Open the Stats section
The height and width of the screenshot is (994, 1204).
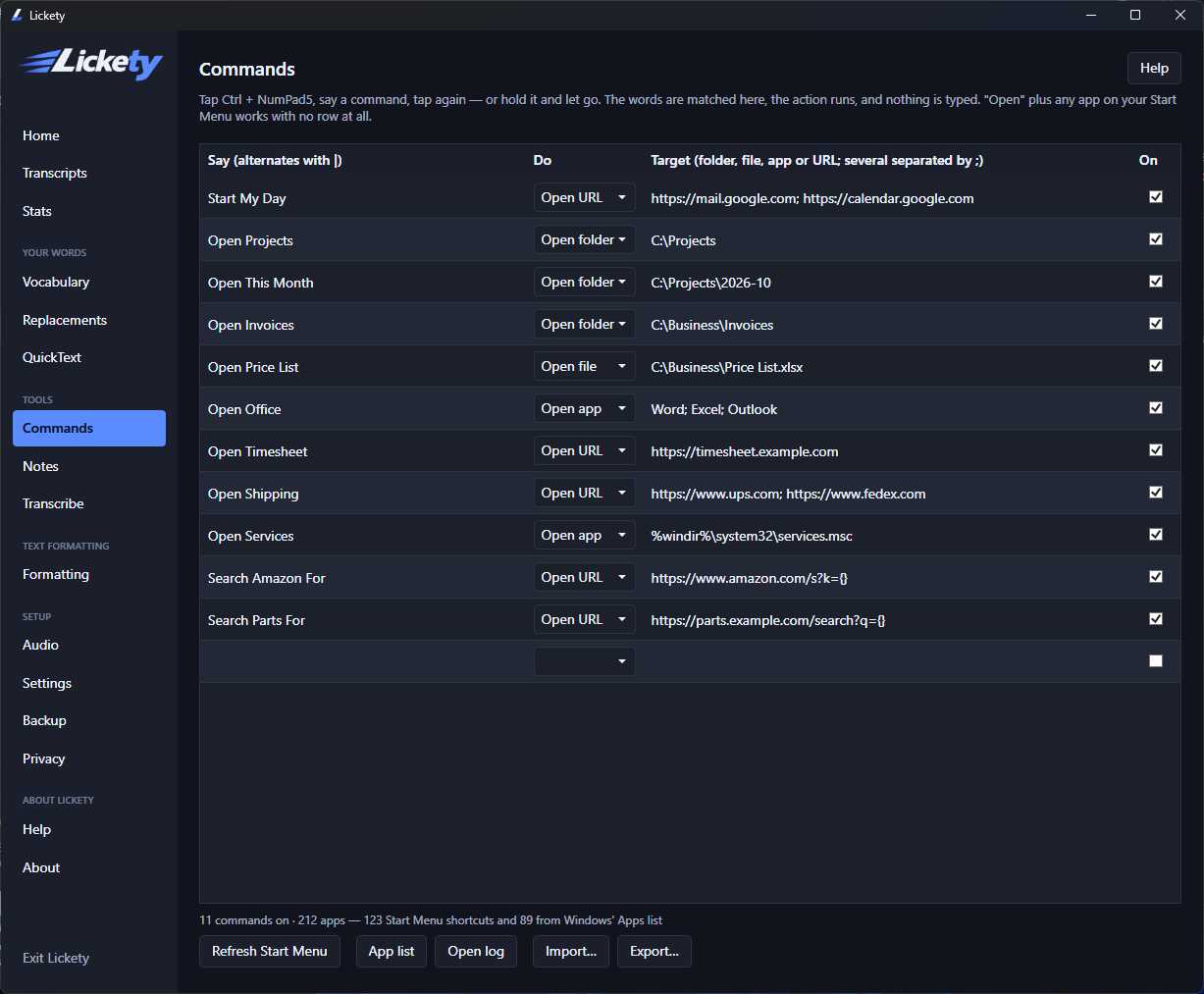(x=89, y=211)
